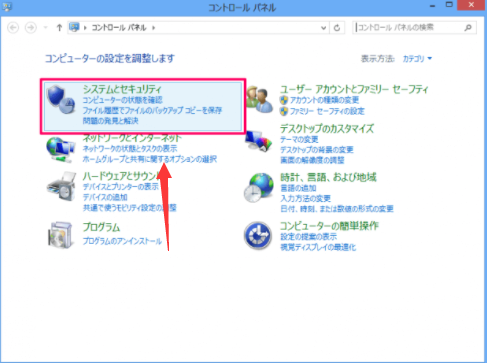Open the デスクトップのカスタマイズ monitor icon
The image size is (487, 363).
click(x=259, y=141)
